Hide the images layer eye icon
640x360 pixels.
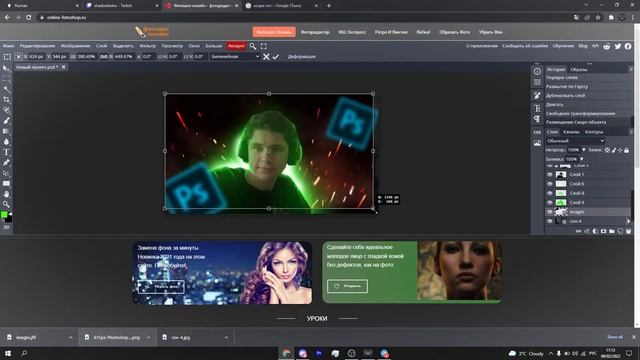(550, 212)
